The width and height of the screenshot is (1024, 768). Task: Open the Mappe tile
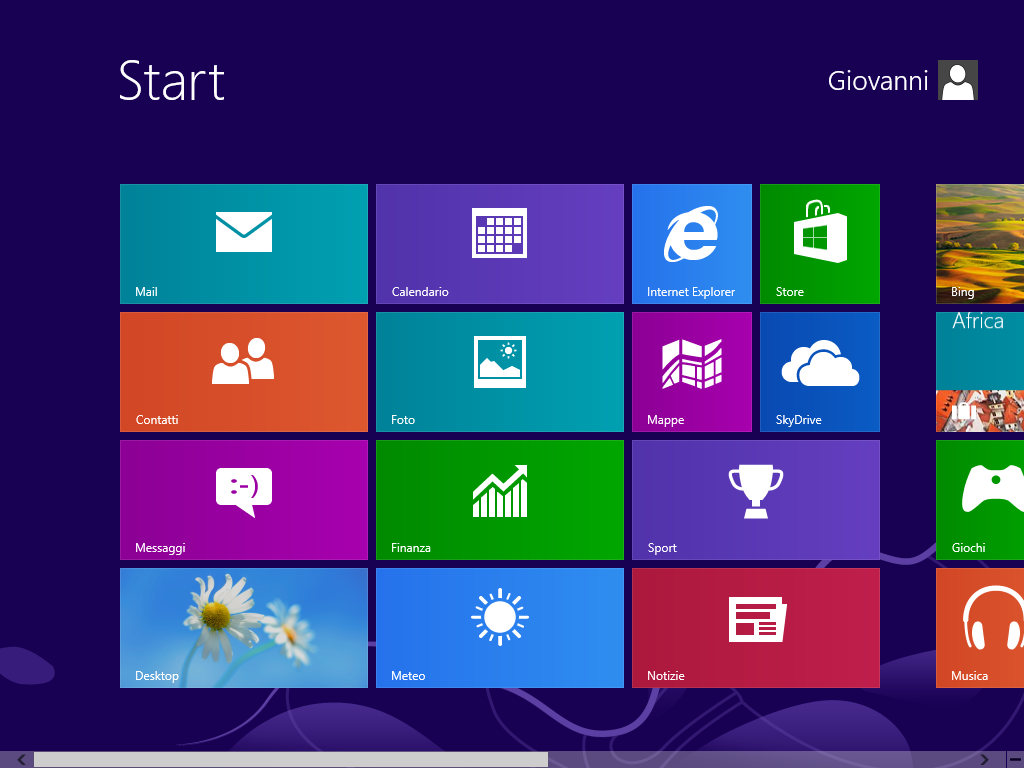[x=692, y=372]
